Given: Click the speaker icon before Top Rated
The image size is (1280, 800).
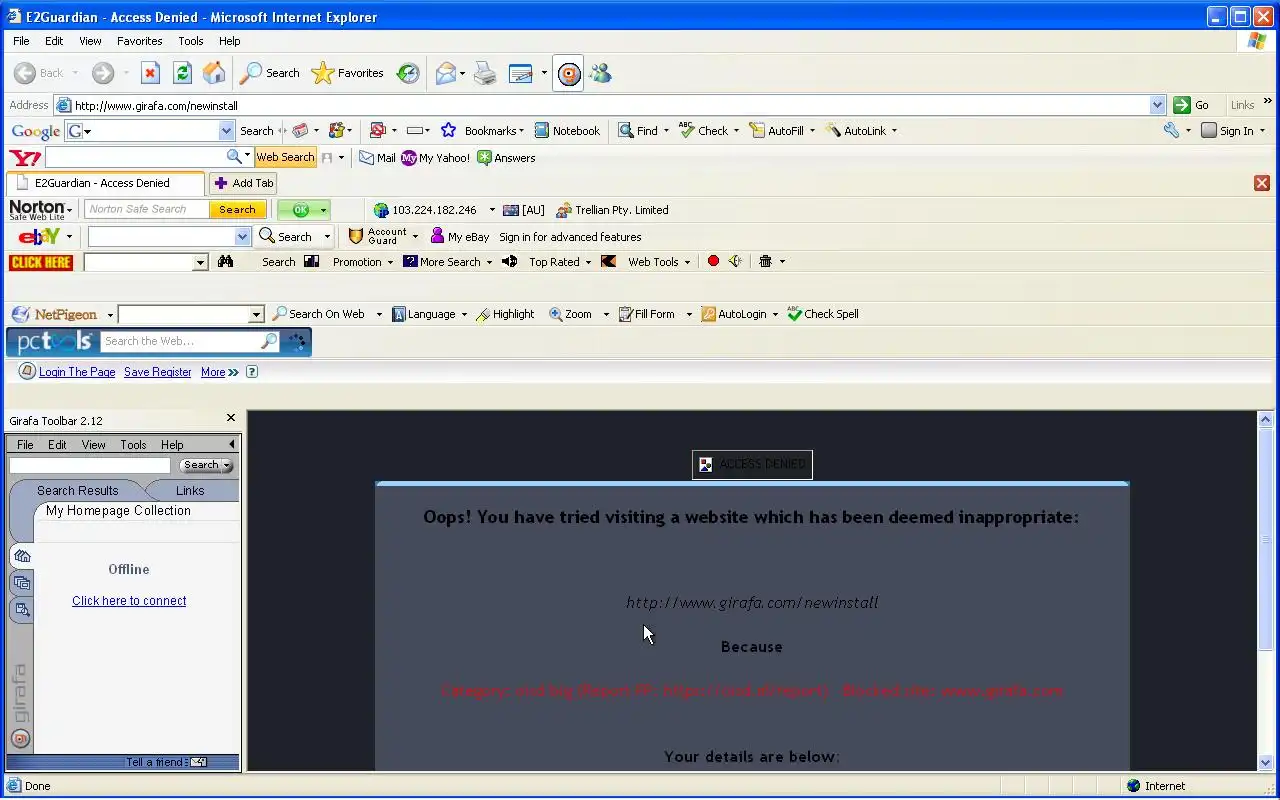Looking at the screenshot, I should (x=509, y=262).
